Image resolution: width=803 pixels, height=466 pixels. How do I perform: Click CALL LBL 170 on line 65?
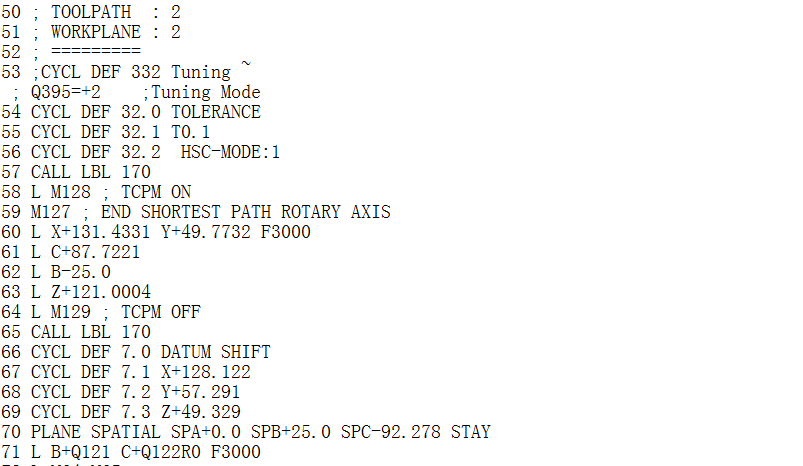90,332
